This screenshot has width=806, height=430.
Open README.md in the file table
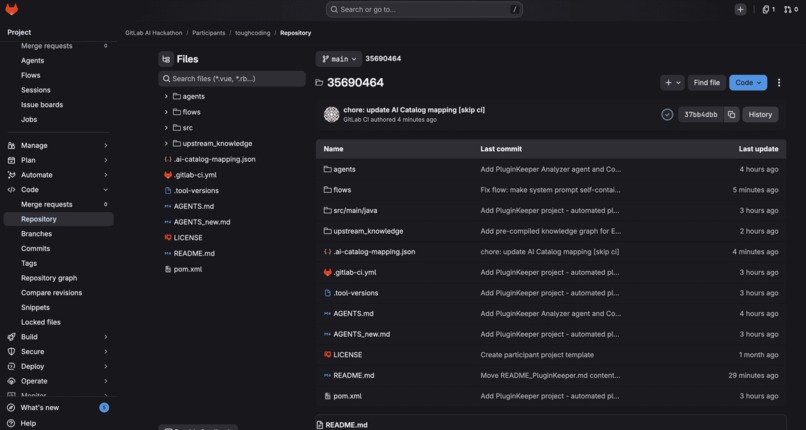(x=354, y=376)
